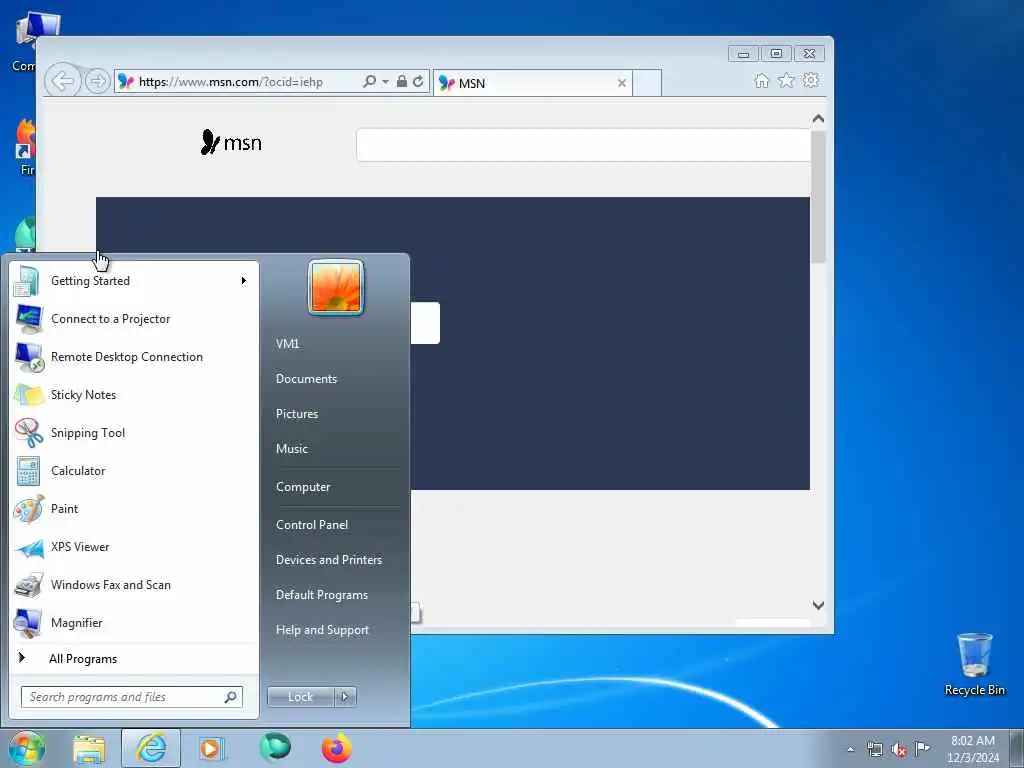
Task: Click the MSN page search field
Action: click(583, 145)
